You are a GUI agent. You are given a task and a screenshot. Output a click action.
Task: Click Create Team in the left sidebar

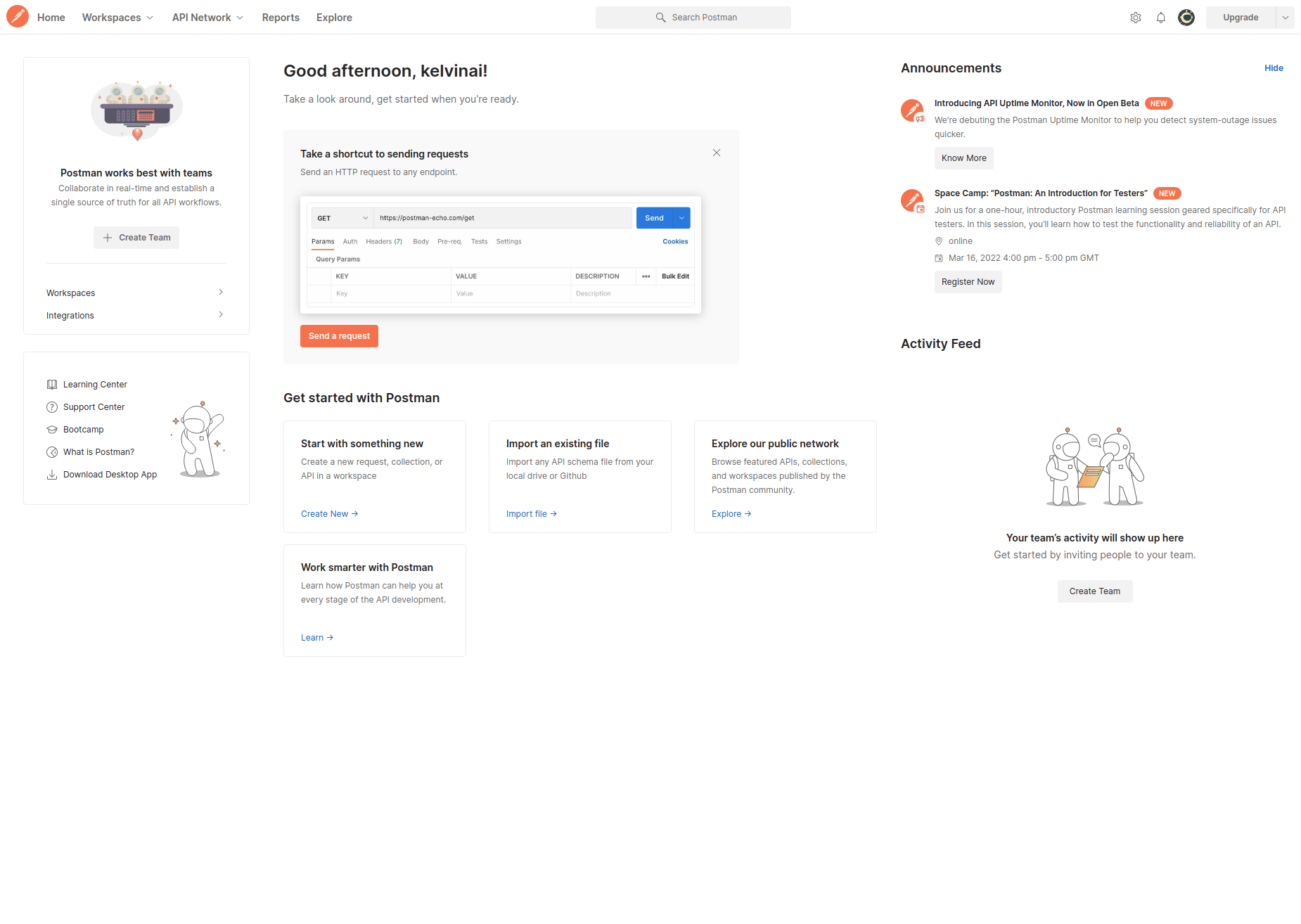[136, 238]
